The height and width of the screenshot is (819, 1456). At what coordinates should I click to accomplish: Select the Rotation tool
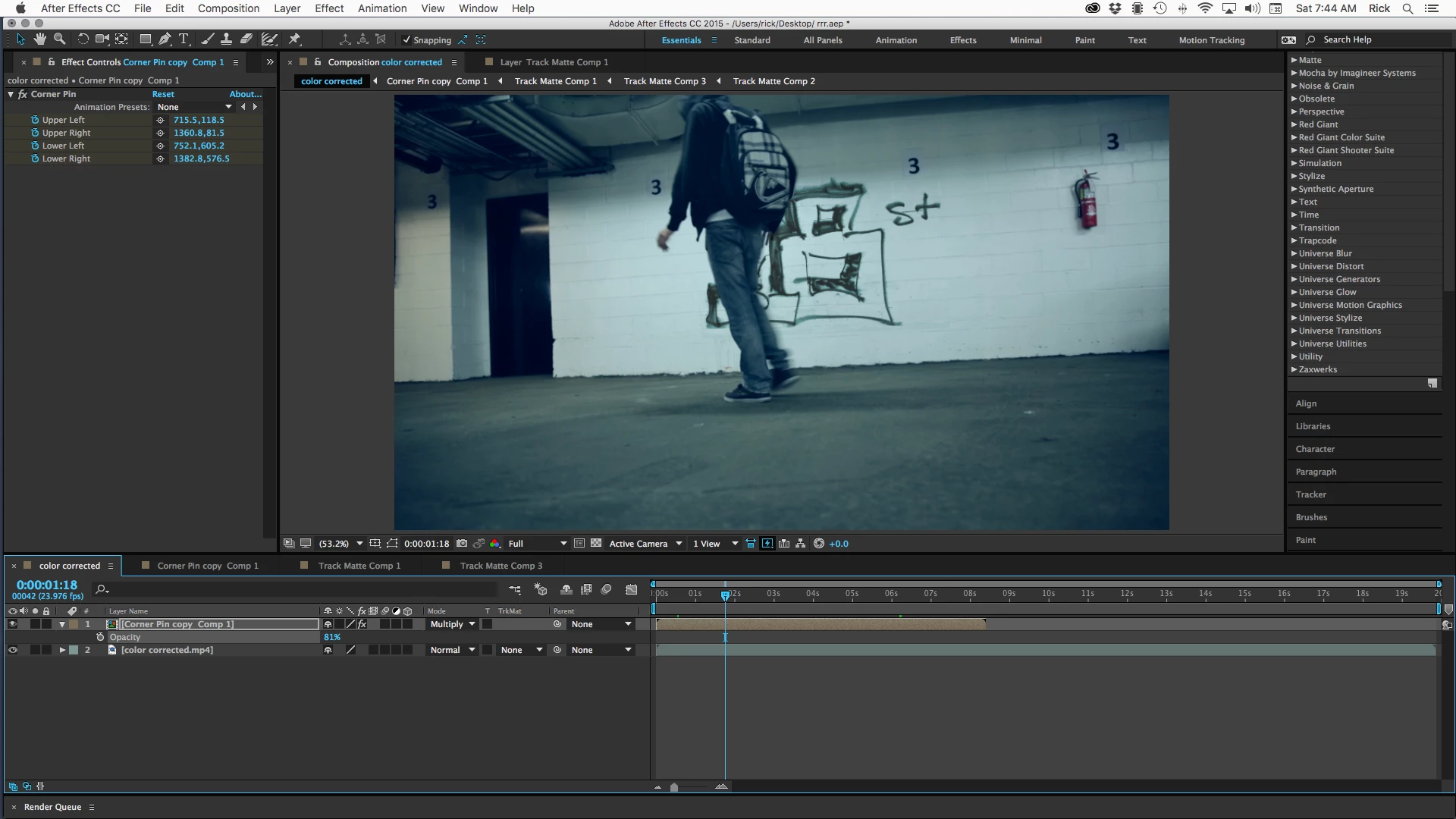click(83, 39)
